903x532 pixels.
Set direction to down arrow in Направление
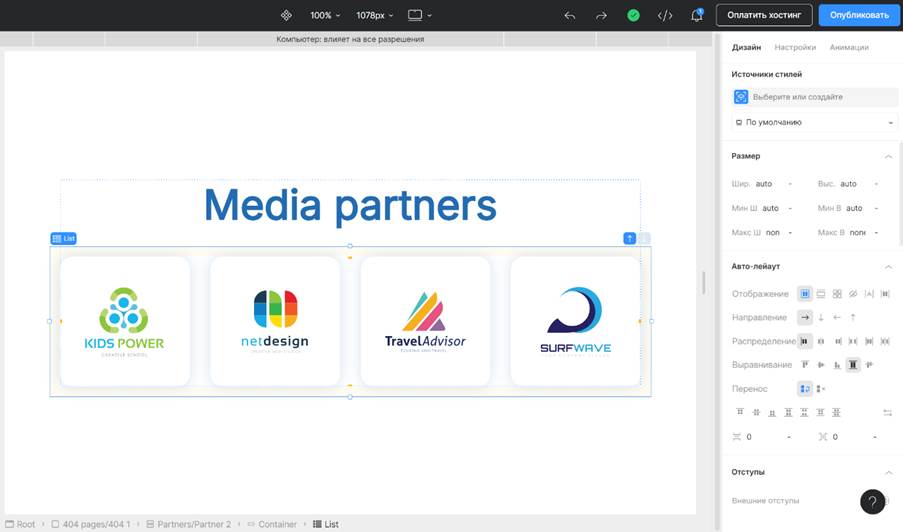(x=821, y=317)
